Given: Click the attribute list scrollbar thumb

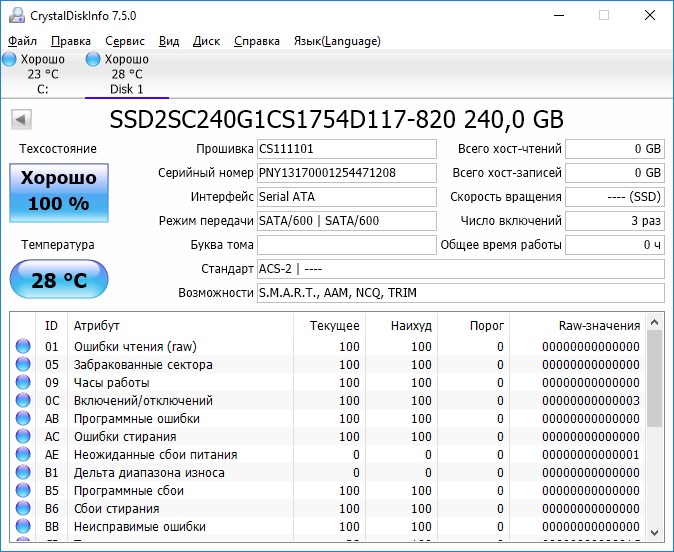Looking at the screenshot, I should point(655,378).
